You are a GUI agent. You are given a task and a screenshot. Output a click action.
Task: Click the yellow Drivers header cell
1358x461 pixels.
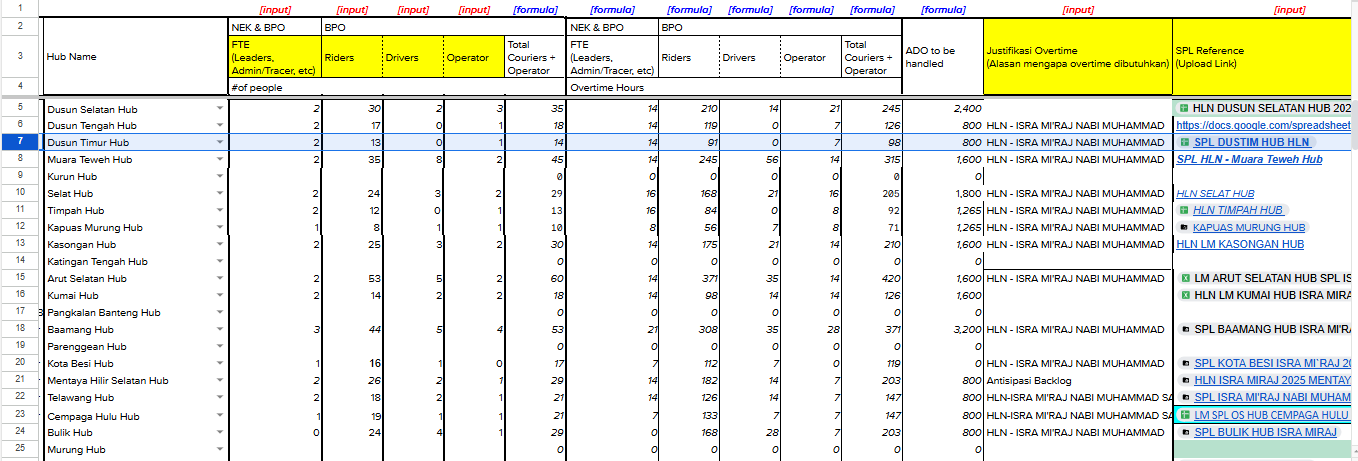pos(413,57)
